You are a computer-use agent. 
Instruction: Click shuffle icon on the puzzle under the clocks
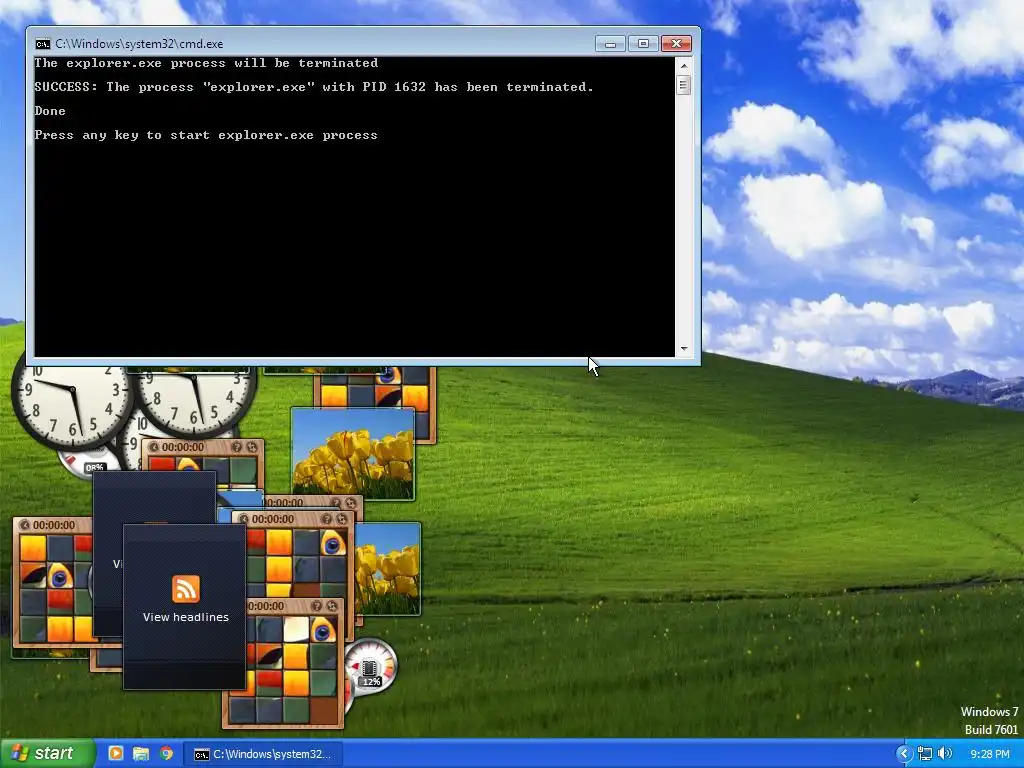click(251, 447)
